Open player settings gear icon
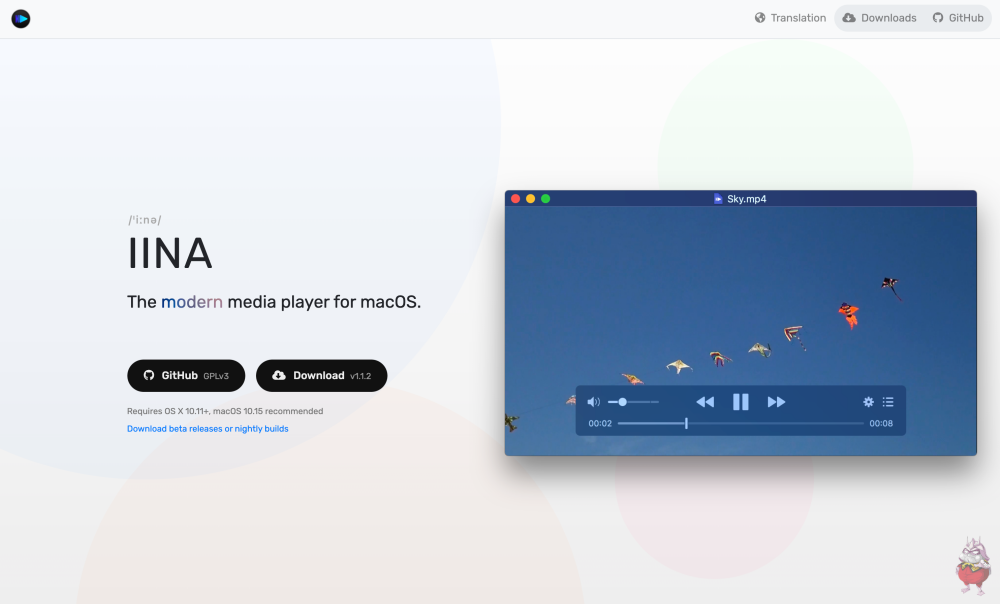The height and width of the screenshot is (604, 1000). click(x=868, y=402)
